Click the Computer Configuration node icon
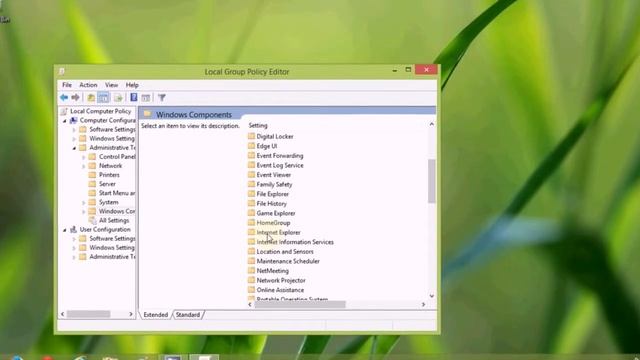Screen dimensions: 640x360 click(x=73, y=120)
